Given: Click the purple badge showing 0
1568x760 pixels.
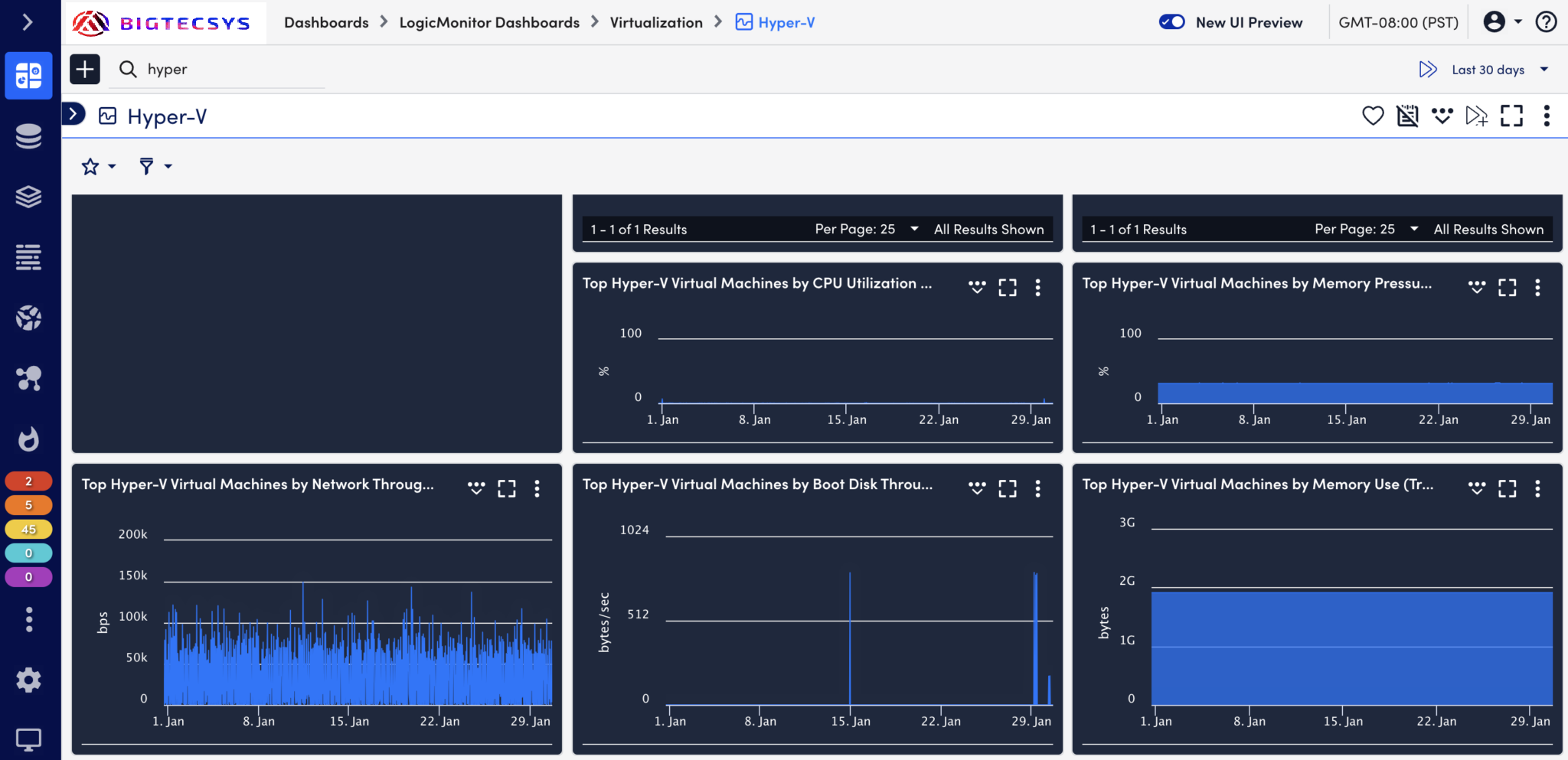Looking at the screenshot, I should 28,577.
